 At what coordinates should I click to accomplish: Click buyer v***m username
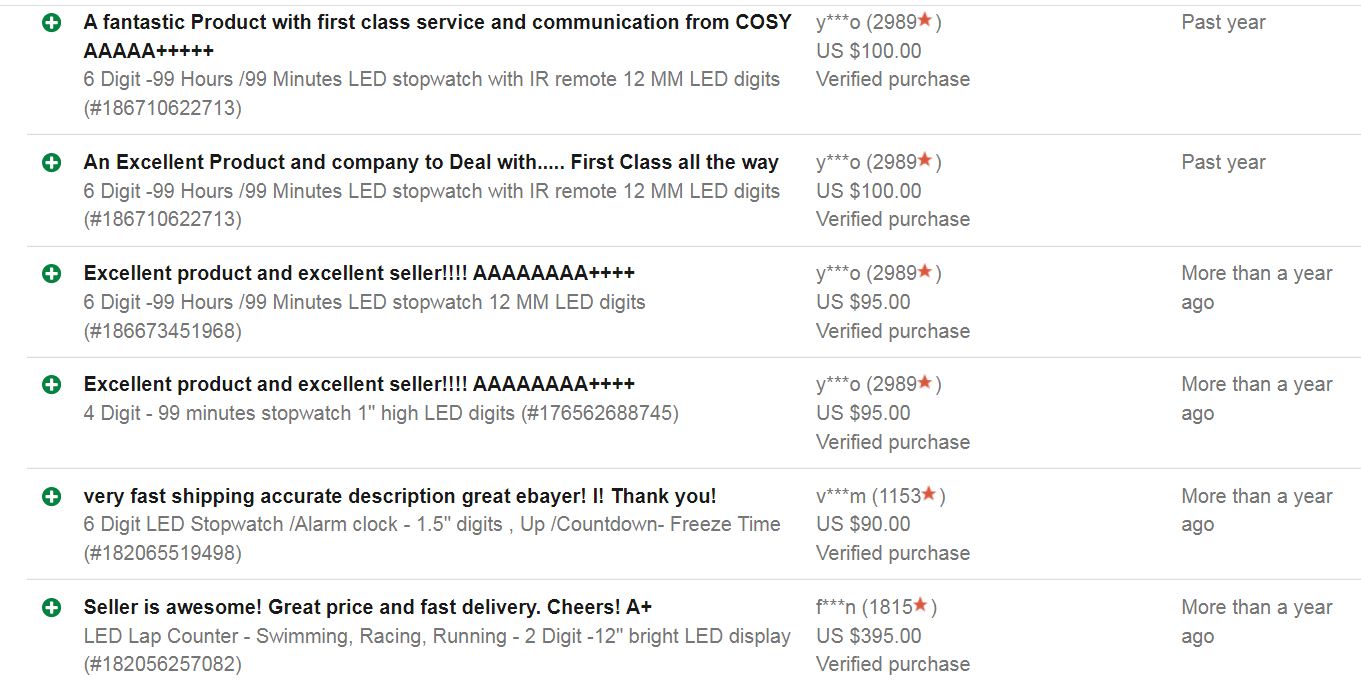840,496
